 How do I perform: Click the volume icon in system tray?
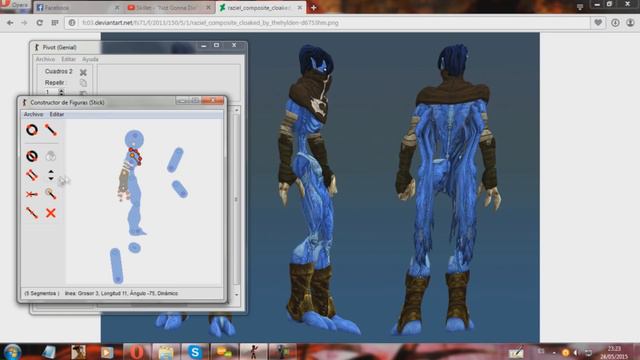pyautogui.click(x=576, y=352)
